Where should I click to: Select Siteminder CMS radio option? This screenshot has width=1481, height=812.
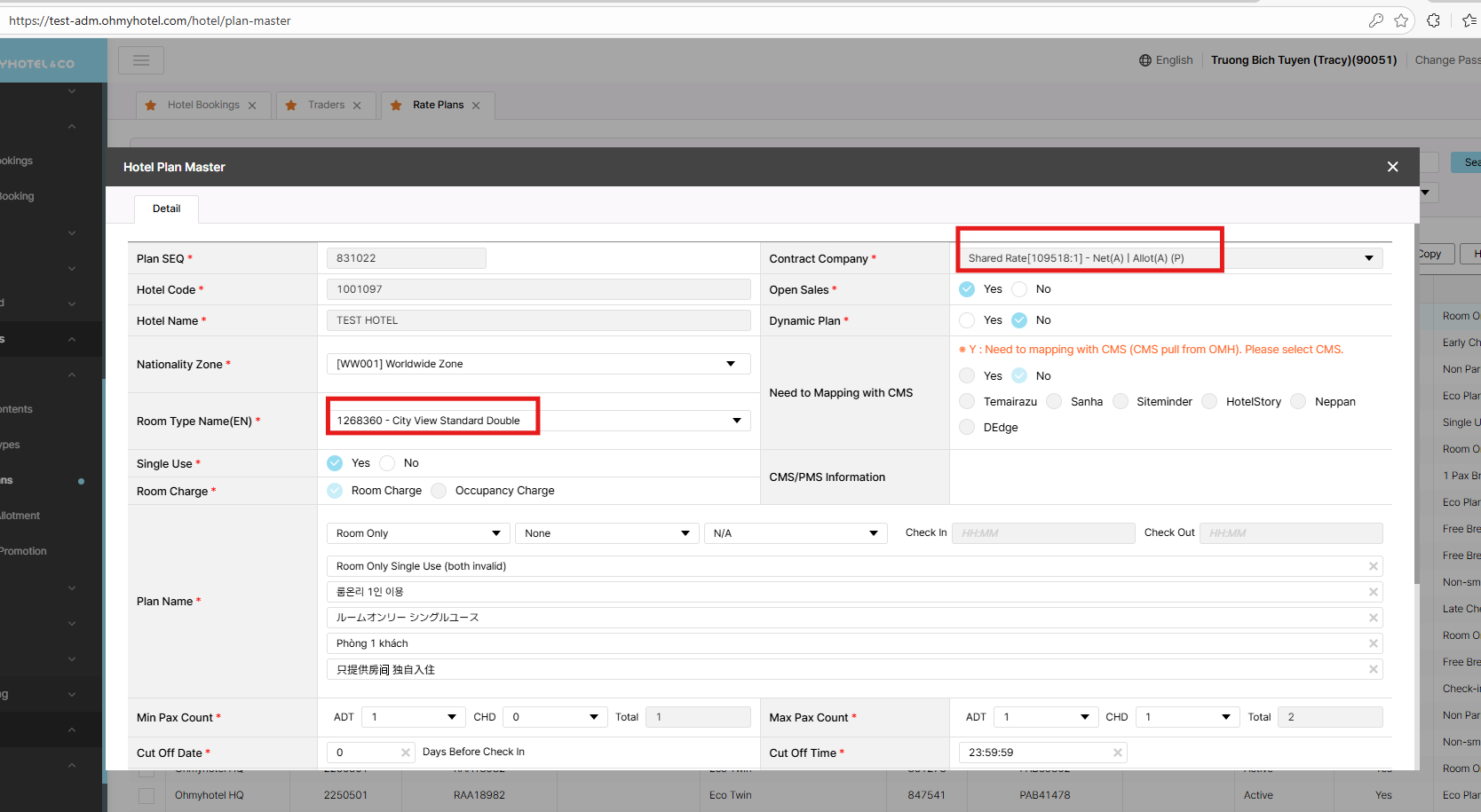[x=1121, y=402]
